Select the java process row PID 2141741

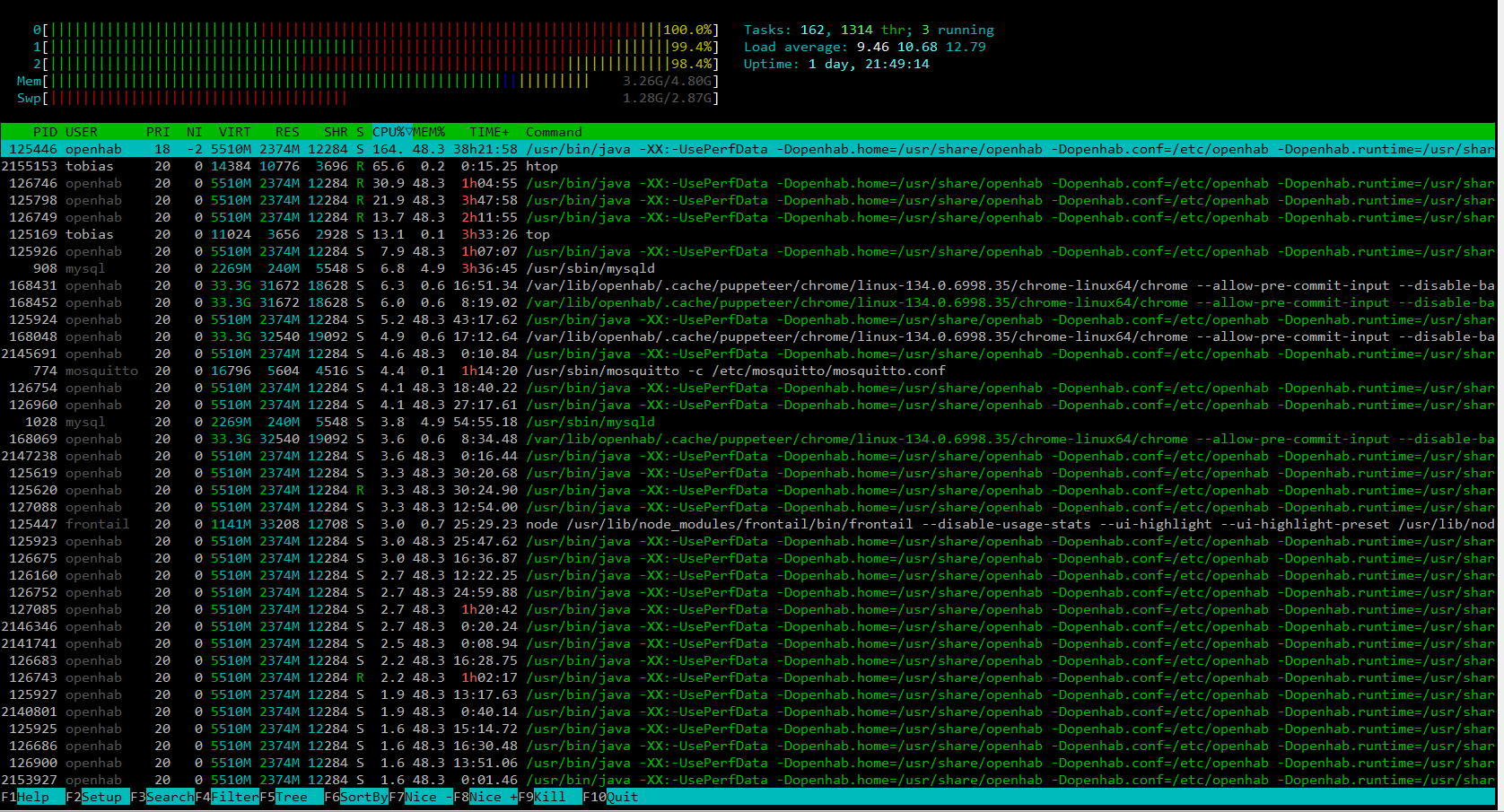(x=748, y=643)
